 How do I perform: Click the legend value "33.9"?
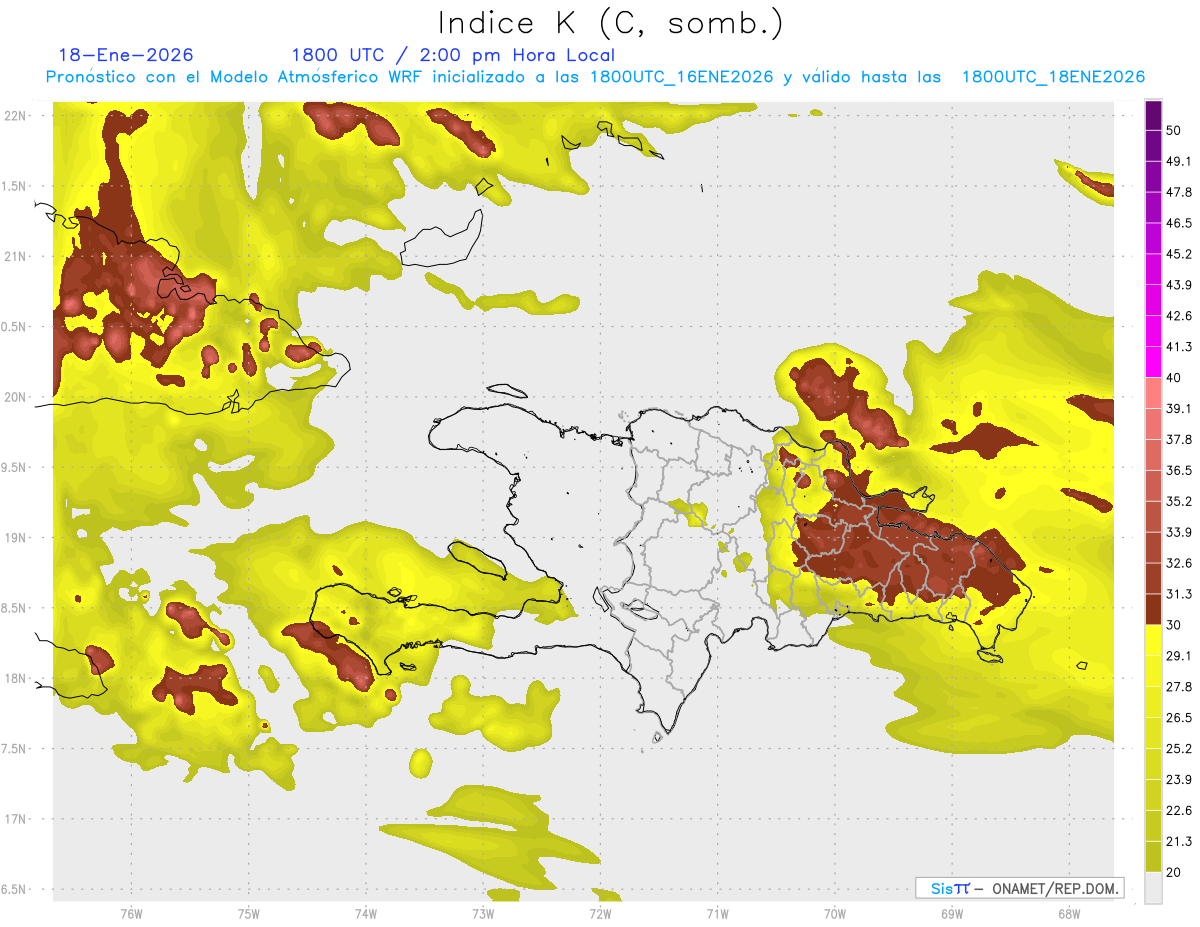click(1179, 532)
